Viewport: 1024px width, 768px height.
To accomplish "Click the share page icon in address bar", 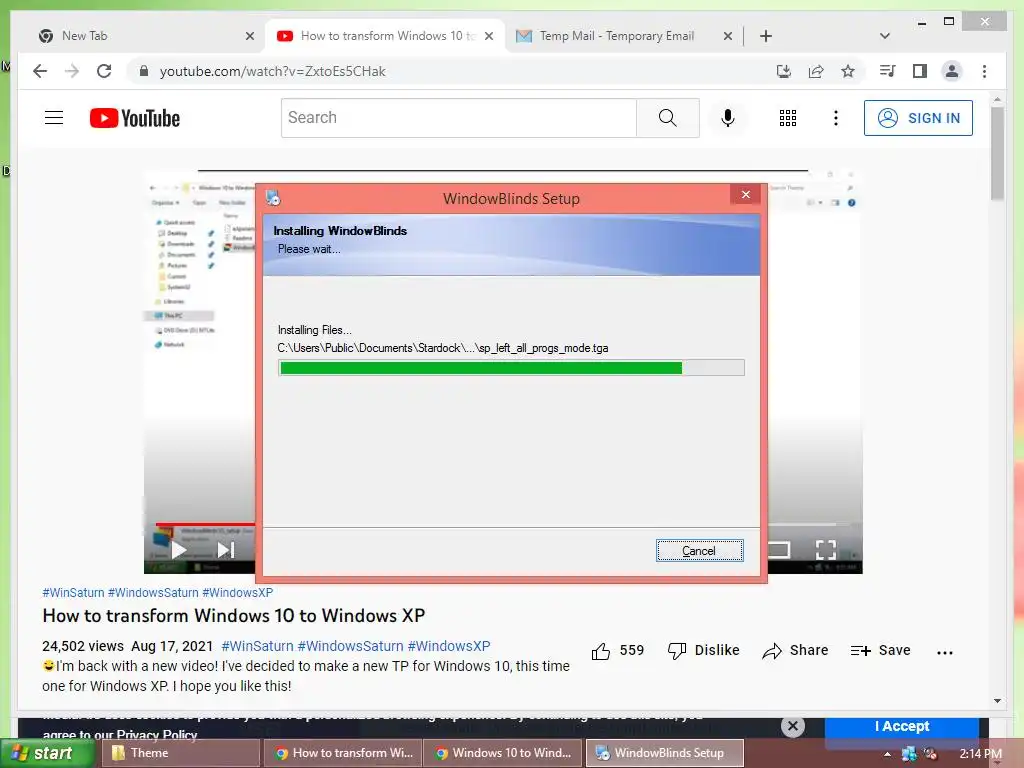I will click(x=816, y=71).
